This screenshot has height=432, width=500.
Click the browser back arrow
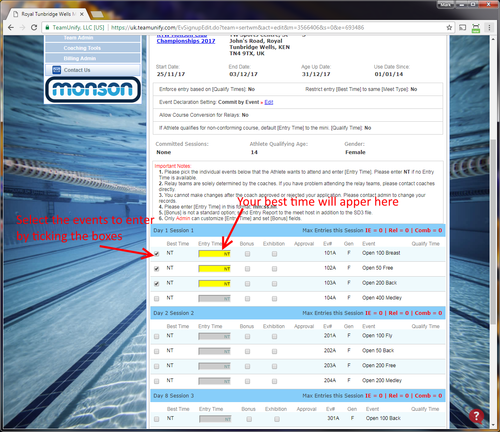click(11, 28)
